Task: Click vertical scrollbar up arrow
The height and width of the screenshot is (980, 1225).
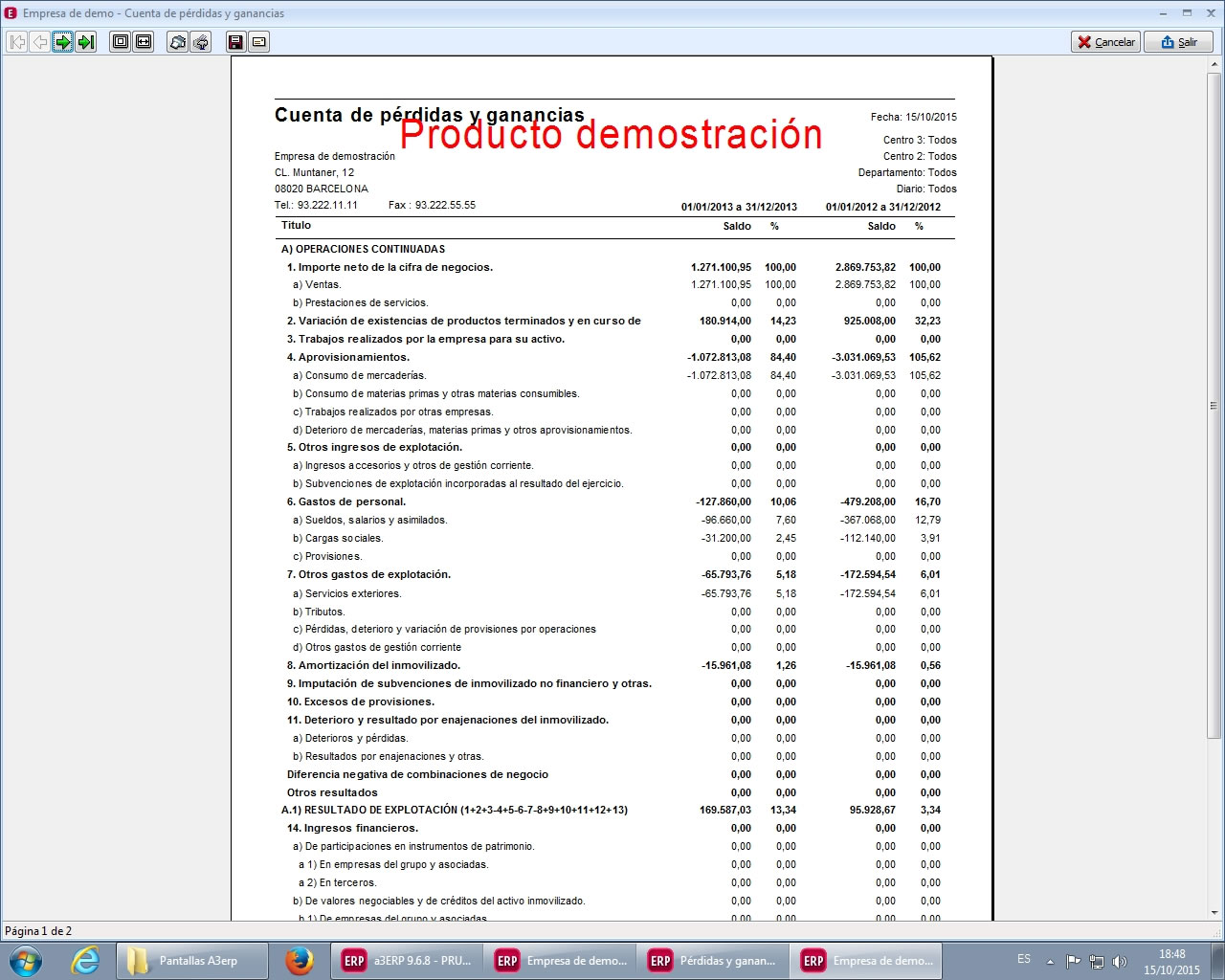Action: tap(1214, 65)
